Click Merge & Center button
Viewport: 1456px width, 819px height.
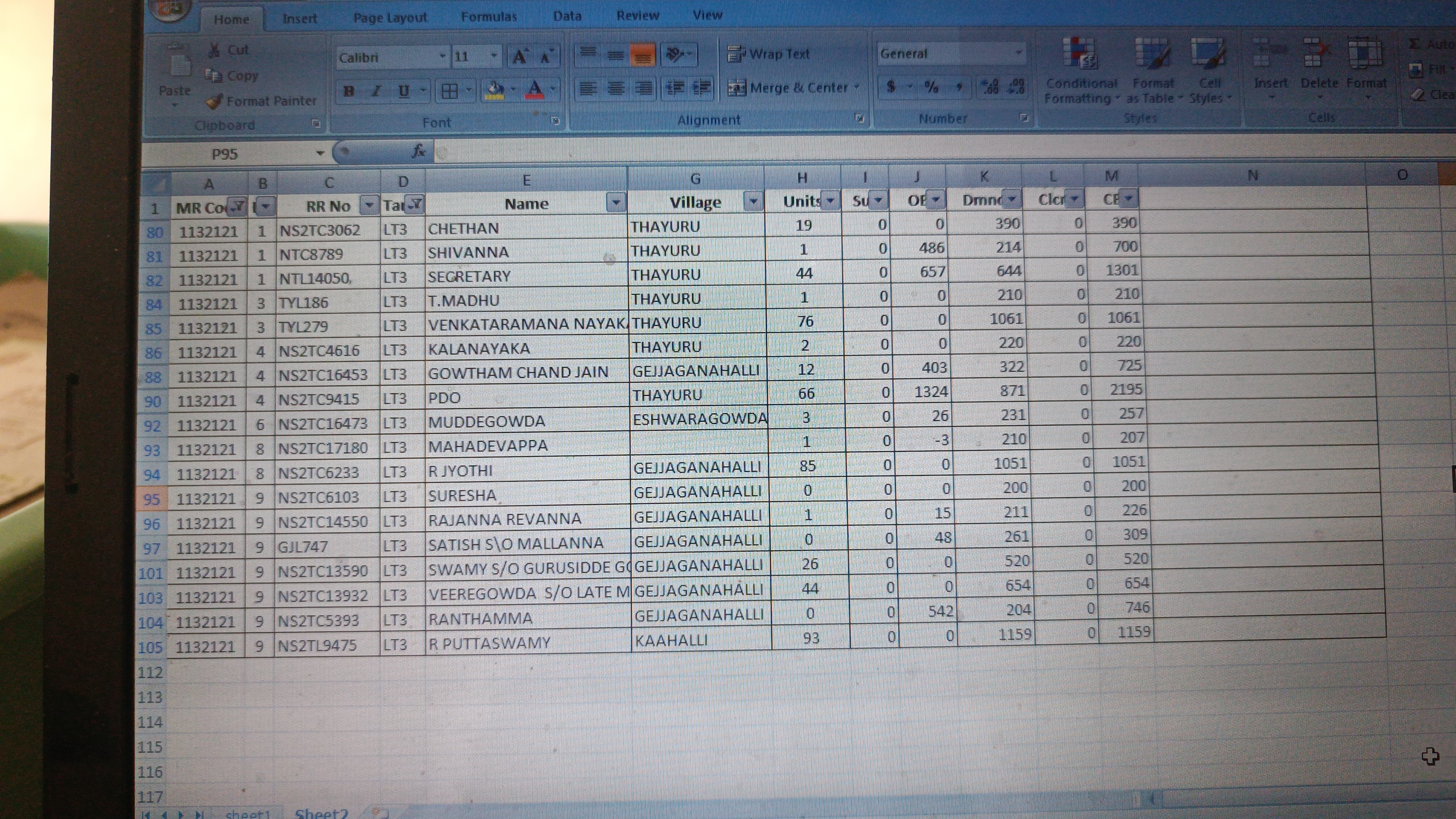[x=788, y=88]
